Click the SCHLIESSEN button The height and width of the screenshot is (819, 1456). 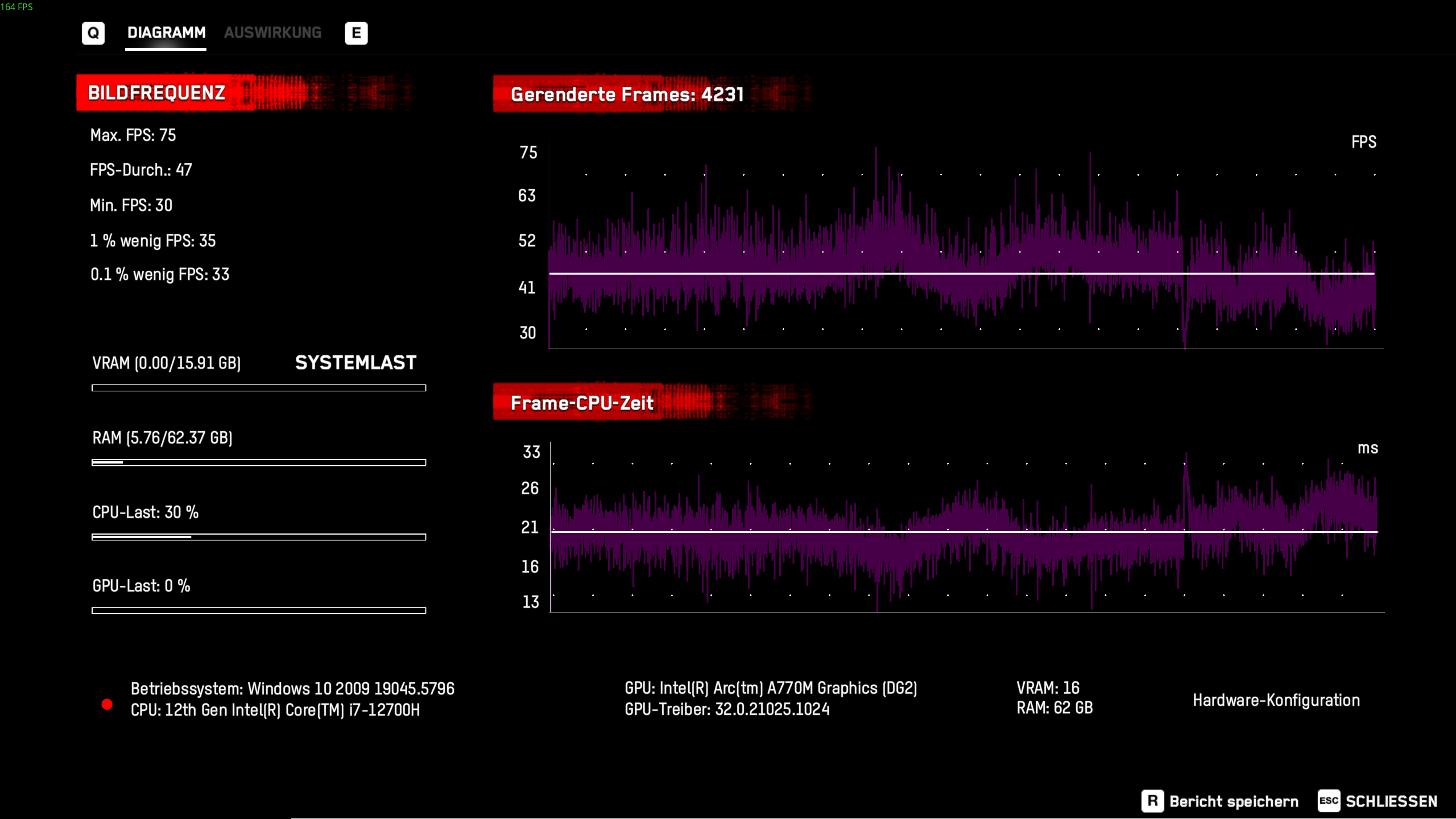tap(1391, 801)
